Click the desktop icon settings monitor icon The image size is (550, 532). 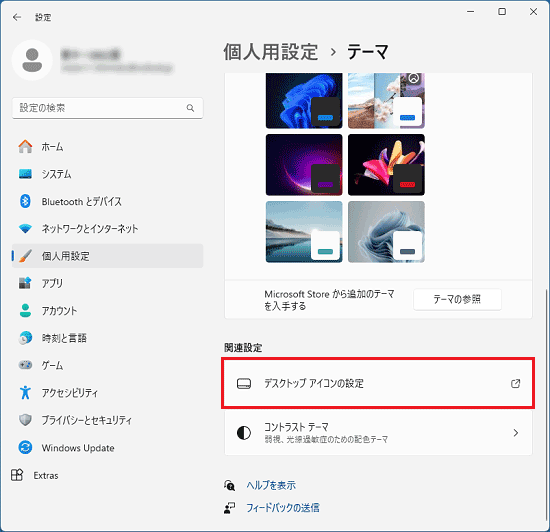click(244, 384)
